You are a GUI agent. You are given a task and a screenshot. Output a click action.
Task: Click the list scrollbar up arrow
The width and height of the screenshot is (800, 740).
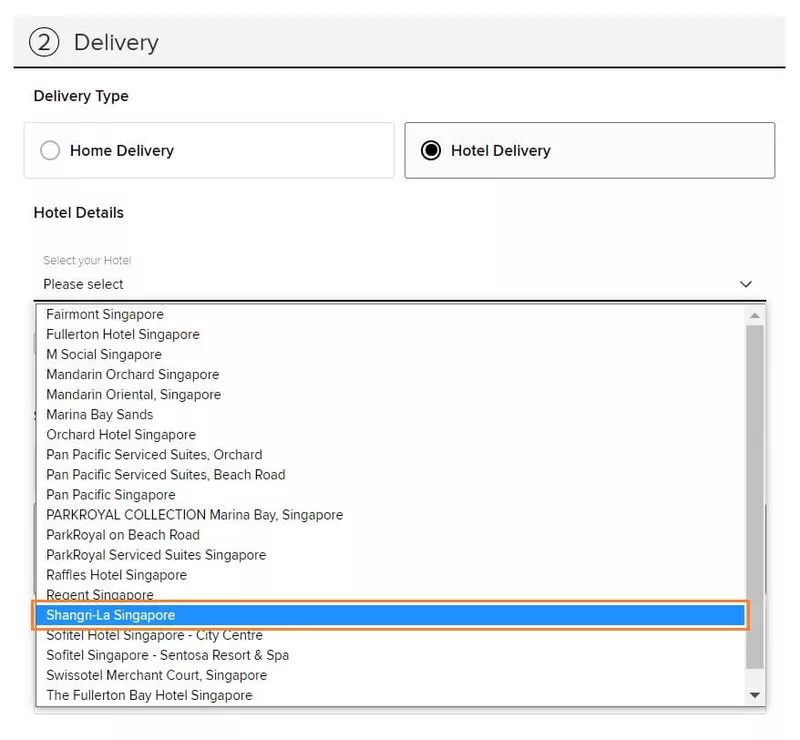[x=755, y=315]
